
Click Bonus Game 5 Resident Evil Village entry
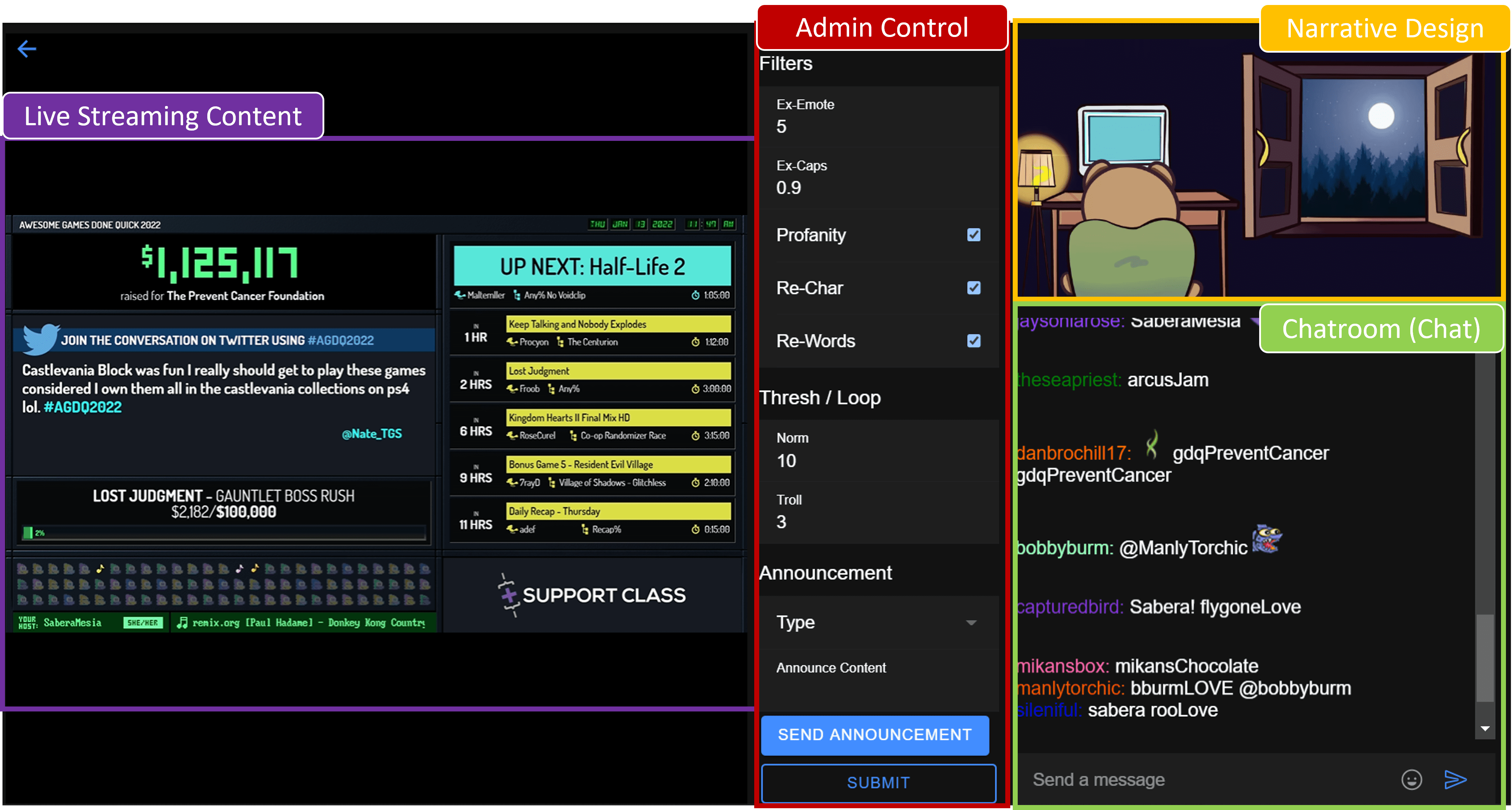[619, 465]
